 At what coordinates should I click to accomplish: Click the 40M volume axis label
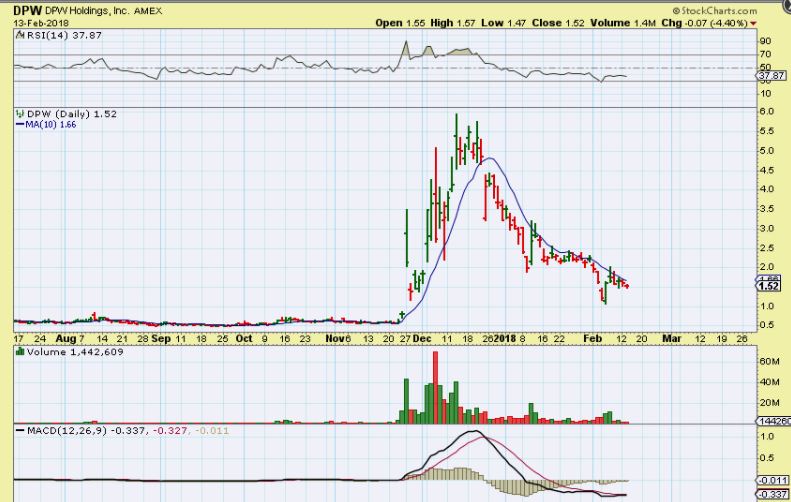(x=769, y=382)
